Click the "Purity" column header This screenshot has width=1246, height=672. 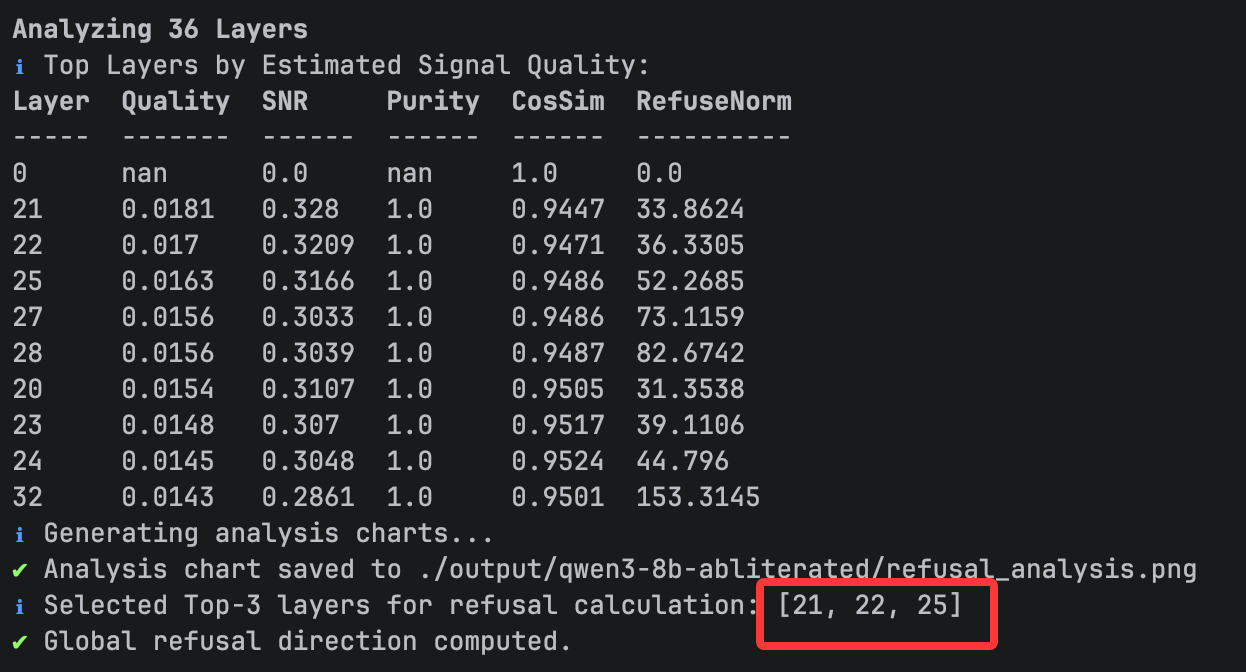432,102
